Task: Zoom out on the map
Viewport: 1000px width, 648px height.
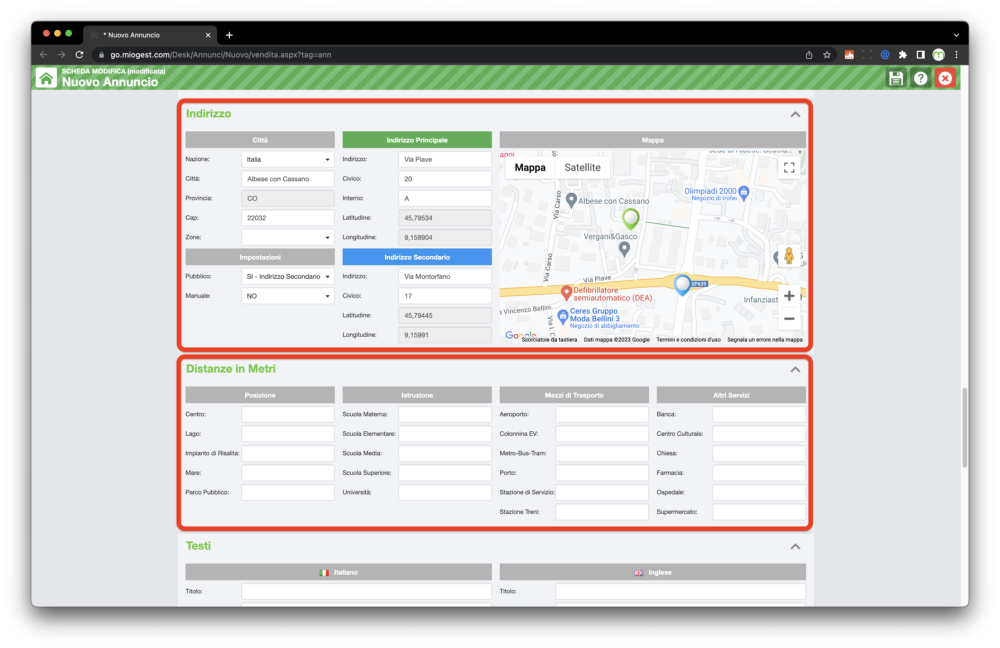Action: point(789,318)
